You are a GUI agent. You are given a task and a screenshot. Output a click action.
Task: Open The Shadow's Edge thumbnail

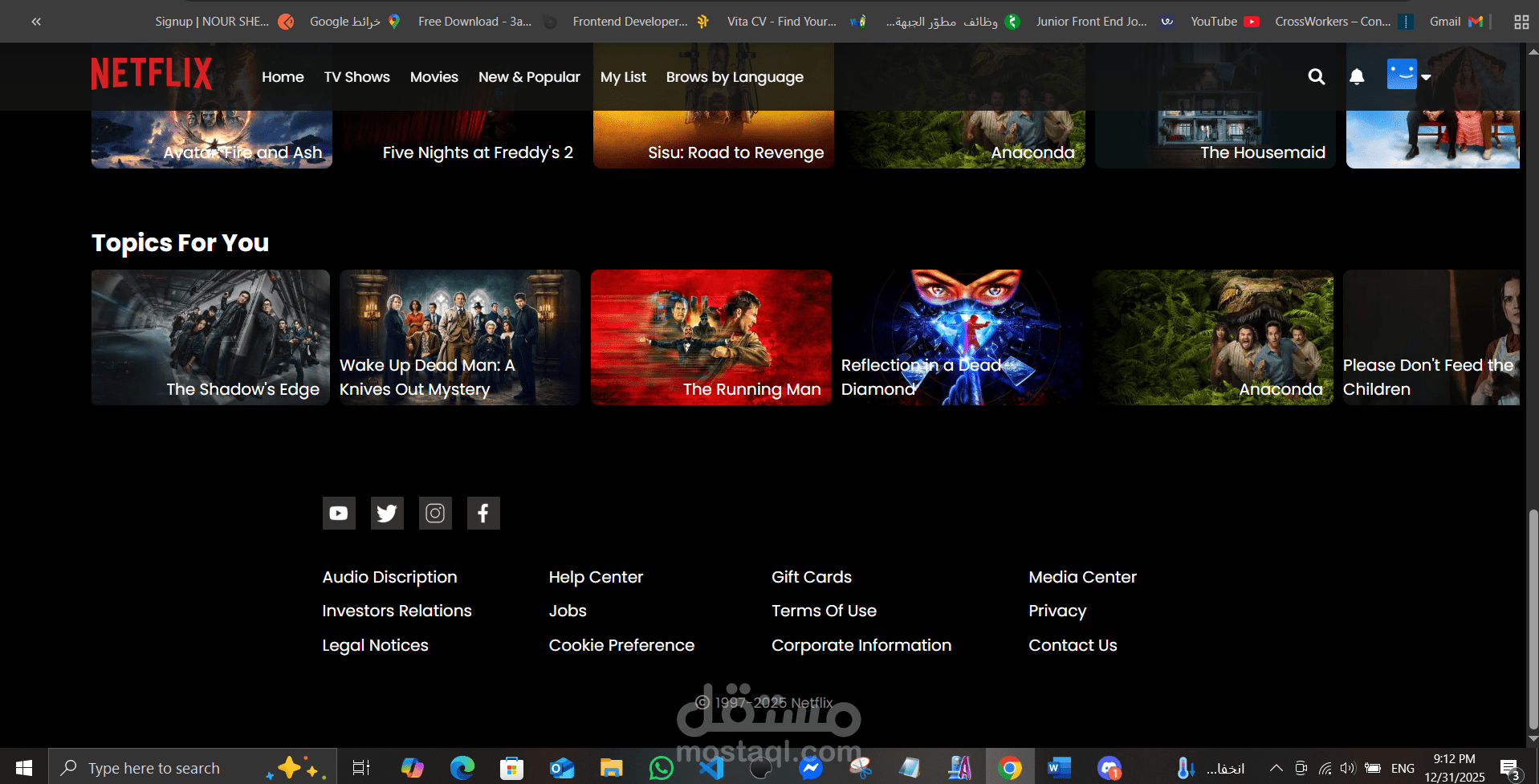pos(210,337)
